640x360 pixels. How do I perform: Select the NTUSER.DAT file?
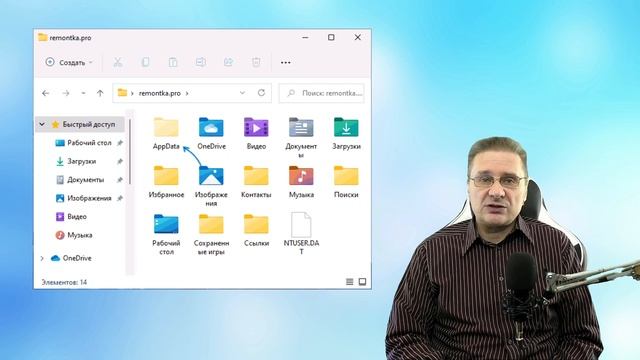(x=301, y=233)
